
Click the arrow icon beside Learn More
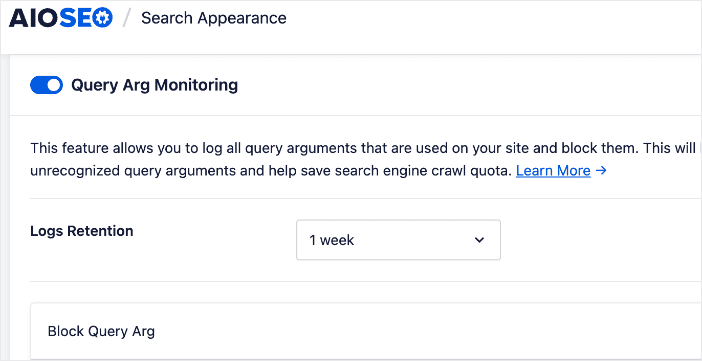coord(601,171)
